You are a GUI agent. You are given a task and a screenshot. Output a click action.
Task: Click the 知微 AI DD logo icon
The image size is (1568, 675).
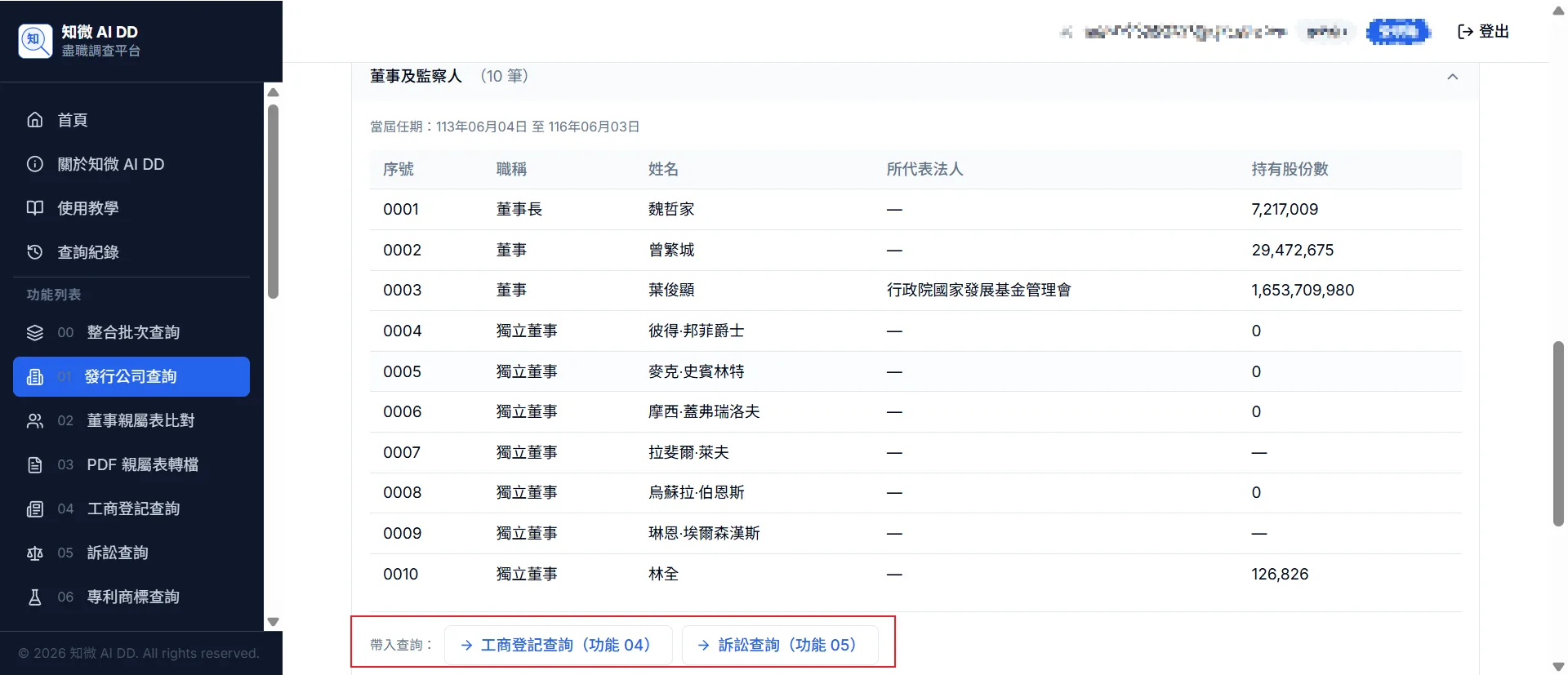(35, 41)
